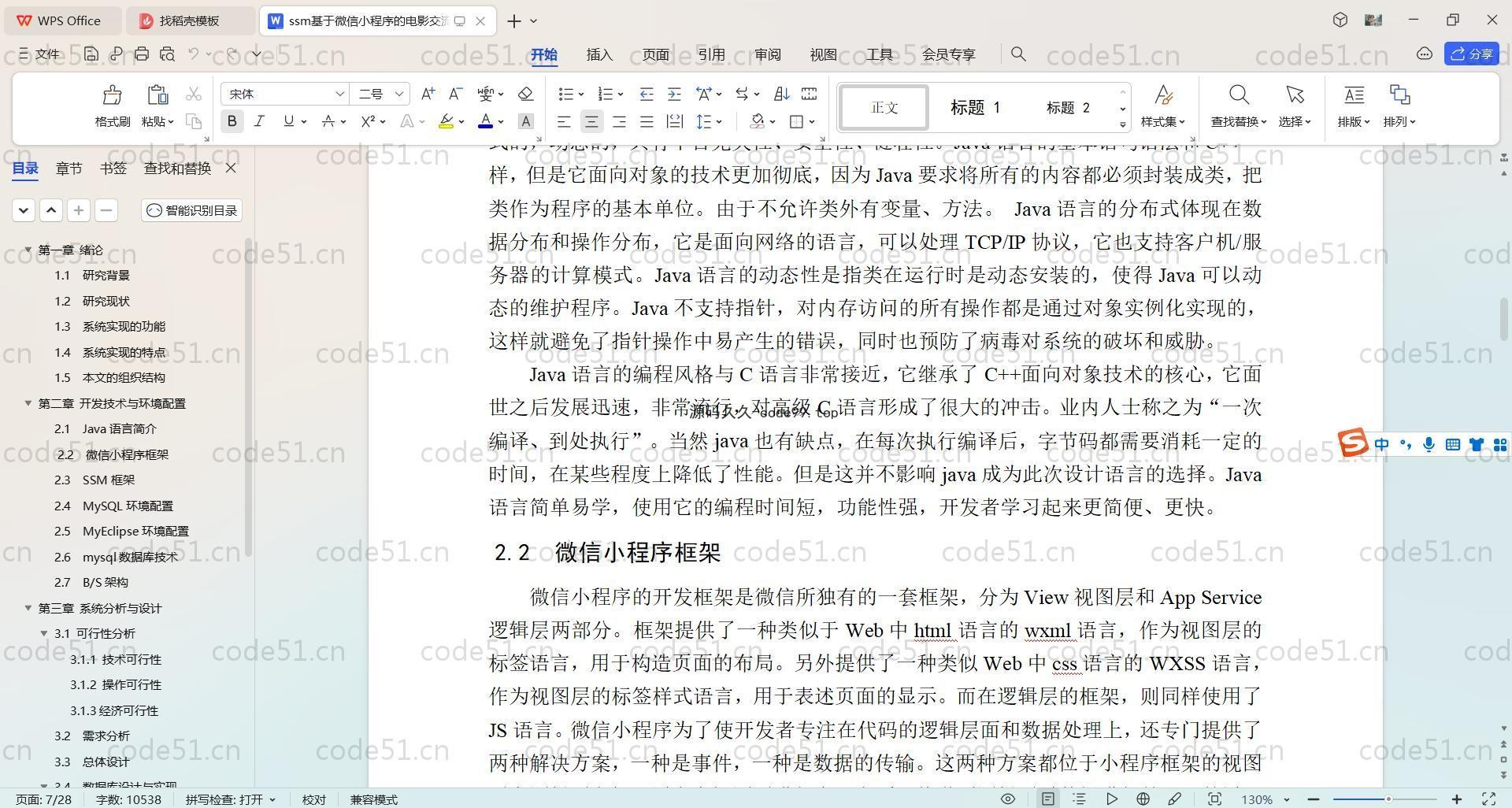Click the globe web layout icon in status bar

(x=1143, y=799)
